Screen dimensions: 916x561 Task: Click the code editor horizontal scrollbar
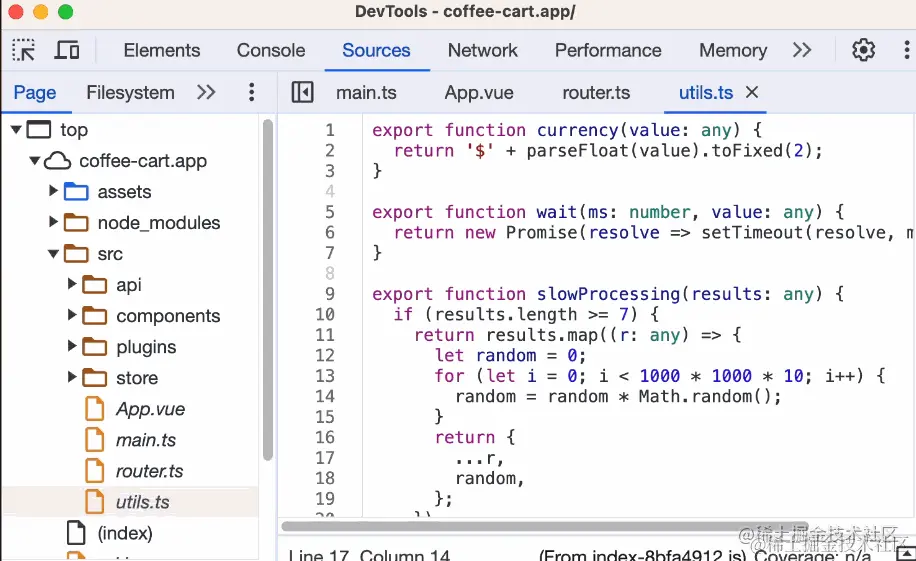click(544, 526)
